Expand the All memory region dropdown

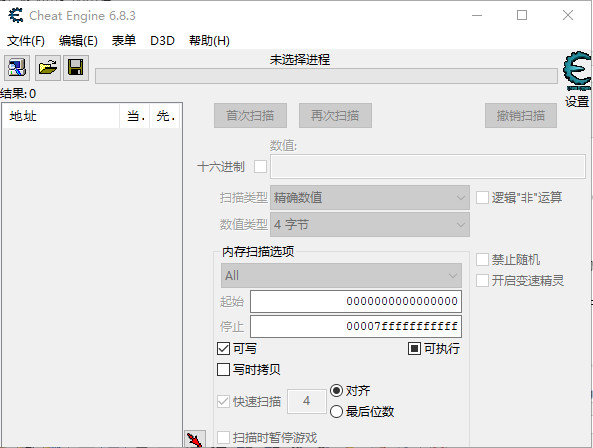(341, 276)
